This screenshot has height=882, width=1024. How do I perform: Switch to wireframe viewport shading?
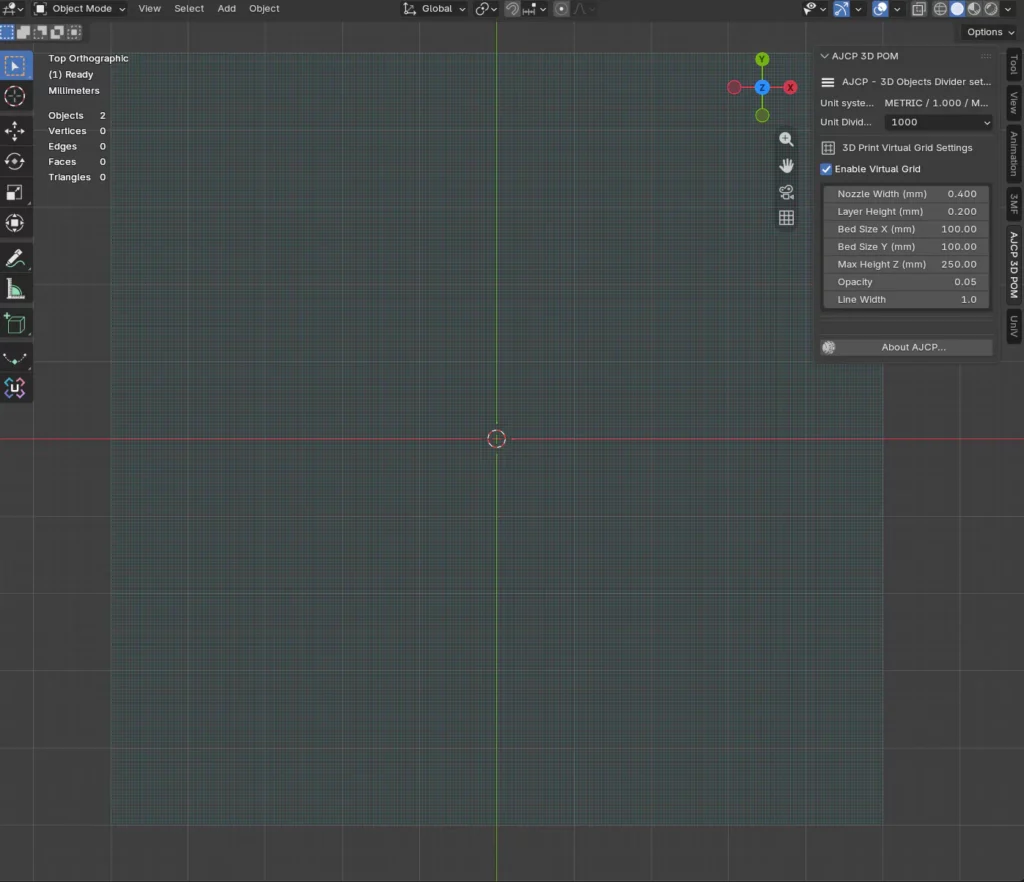click(x=940, y=8)
